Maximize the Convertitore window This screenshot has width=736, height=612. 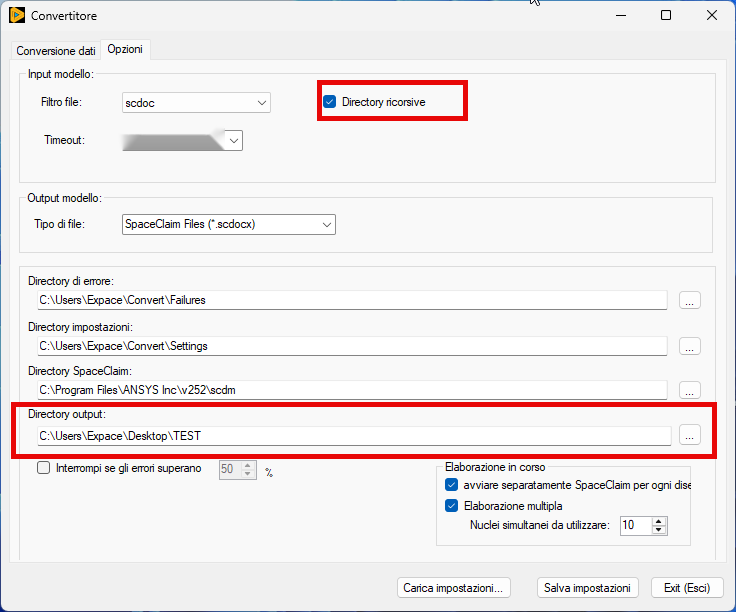point(666,16)
